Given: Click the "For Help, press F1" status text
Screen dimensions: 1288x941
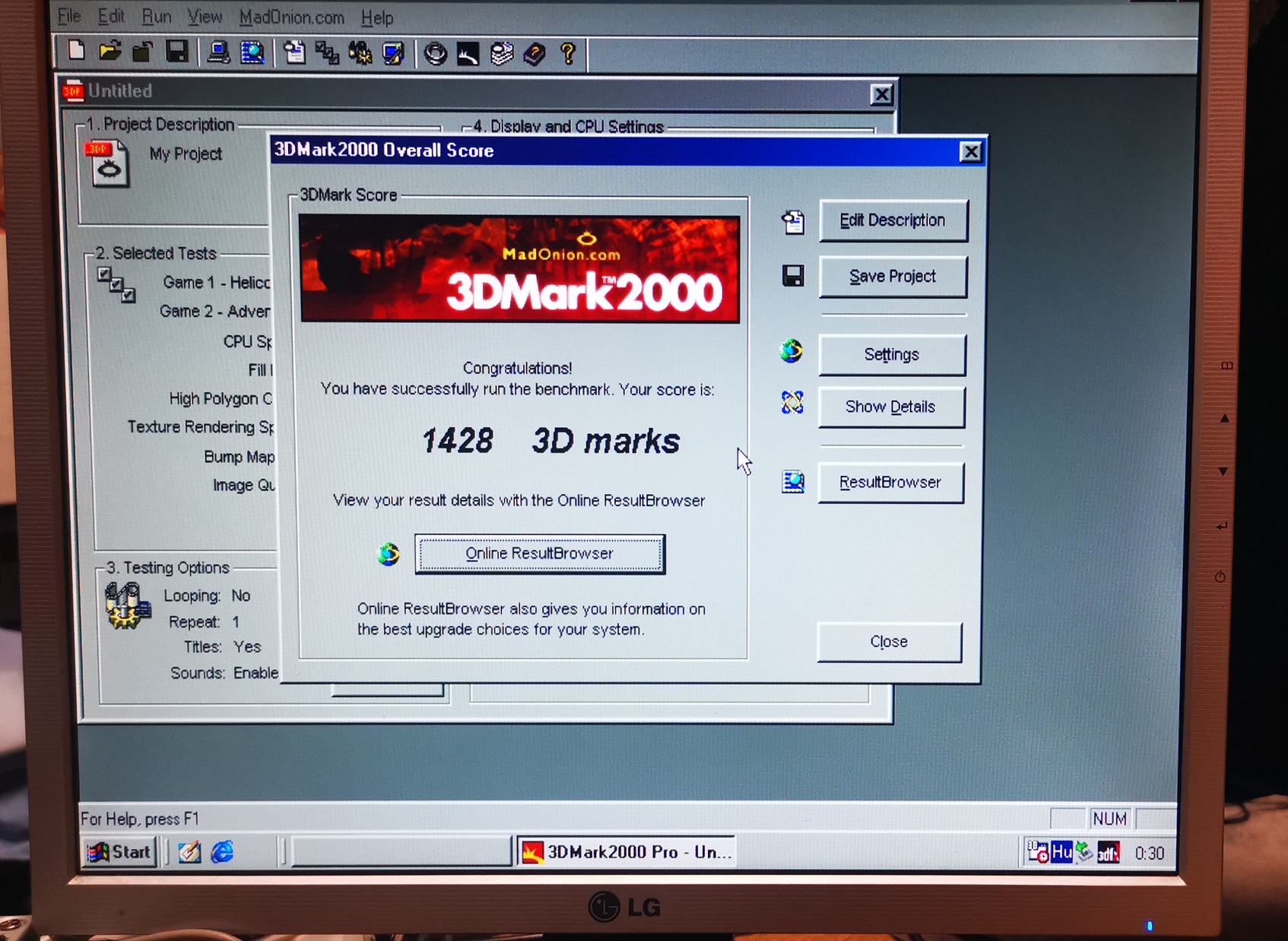Looking at the screenshot, I should [140, 819].
